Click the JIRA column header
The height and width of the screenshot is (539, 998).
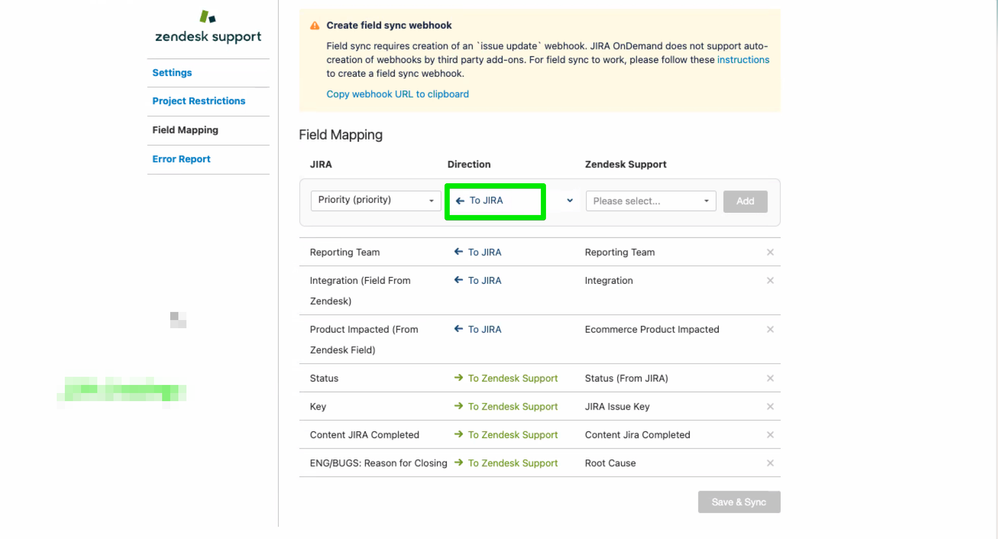[x=321, y=164]
